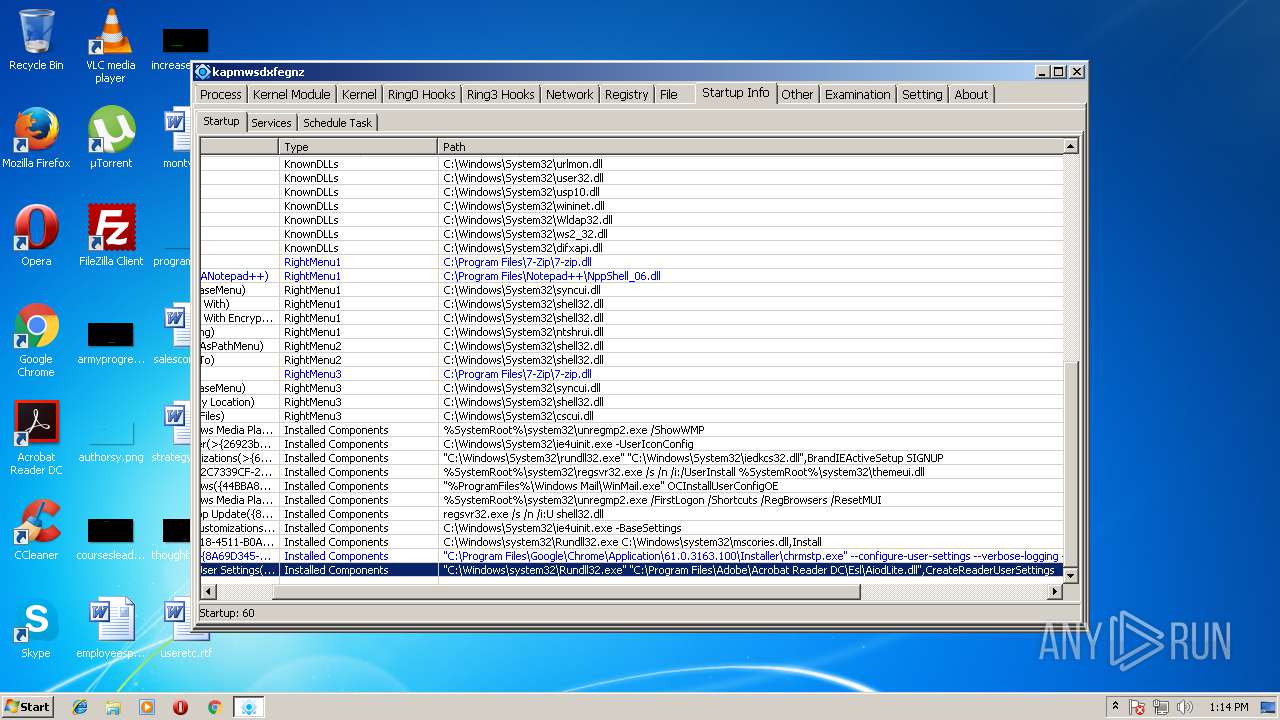Open Ring3 Hooks tab
This screenshot has height=720, width=1280.
tap(500, 94)
